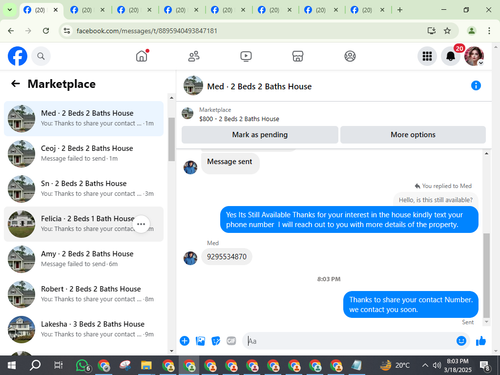The image size is (500, 375).
Task: View site information icon in address bar
Action: 67,31
